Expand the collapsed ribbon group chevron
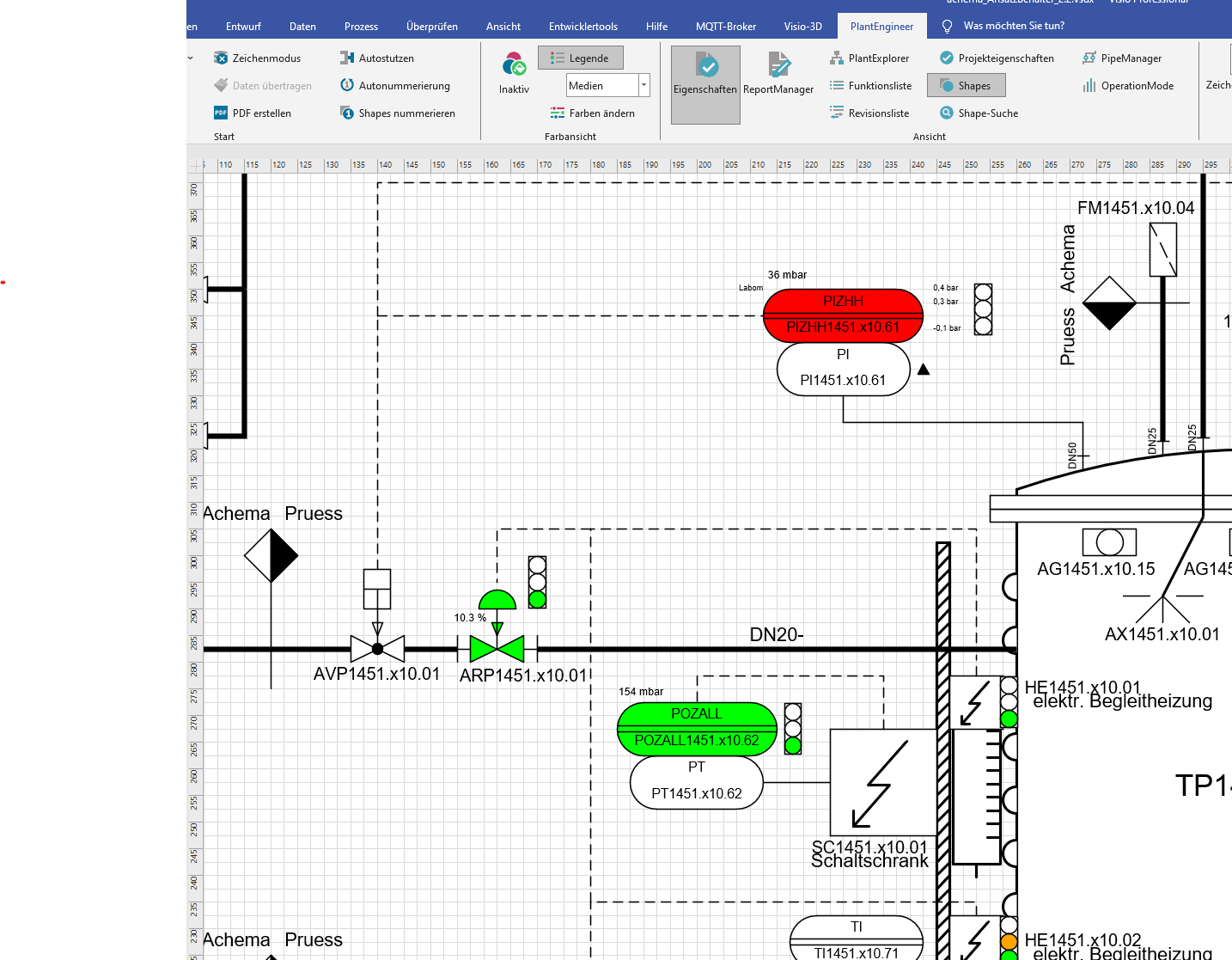This screenshot has width=1232, height=960. click(191, 58)
